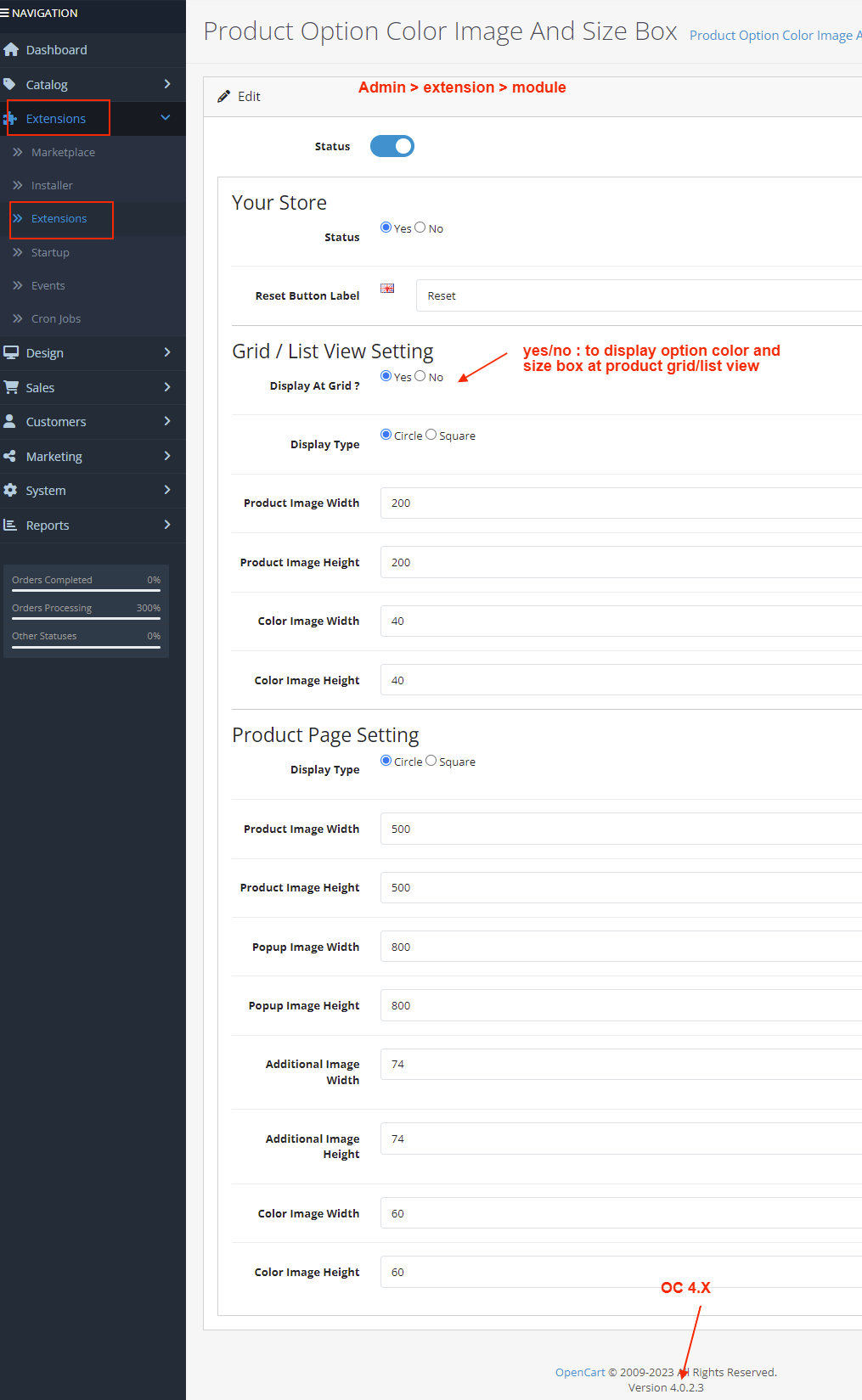Toggle the module Status switch off

(x=392, y=146)
